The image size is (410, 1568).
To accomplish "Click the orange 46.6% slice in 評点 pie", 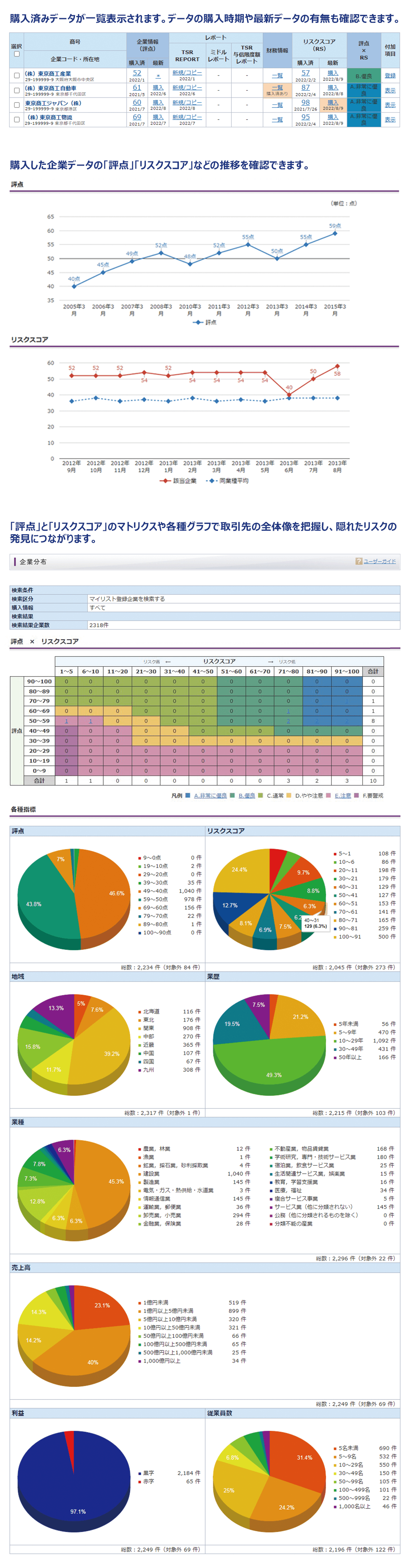I will (x=103, y=895).
